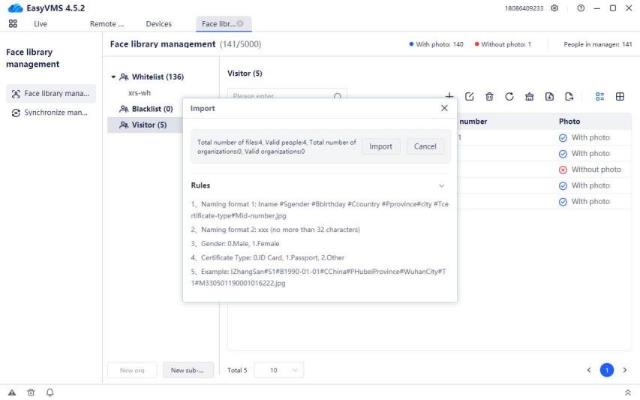Open Synchronize management in sidebar
The image size is (640, 400).
click(x=55, y=112)
